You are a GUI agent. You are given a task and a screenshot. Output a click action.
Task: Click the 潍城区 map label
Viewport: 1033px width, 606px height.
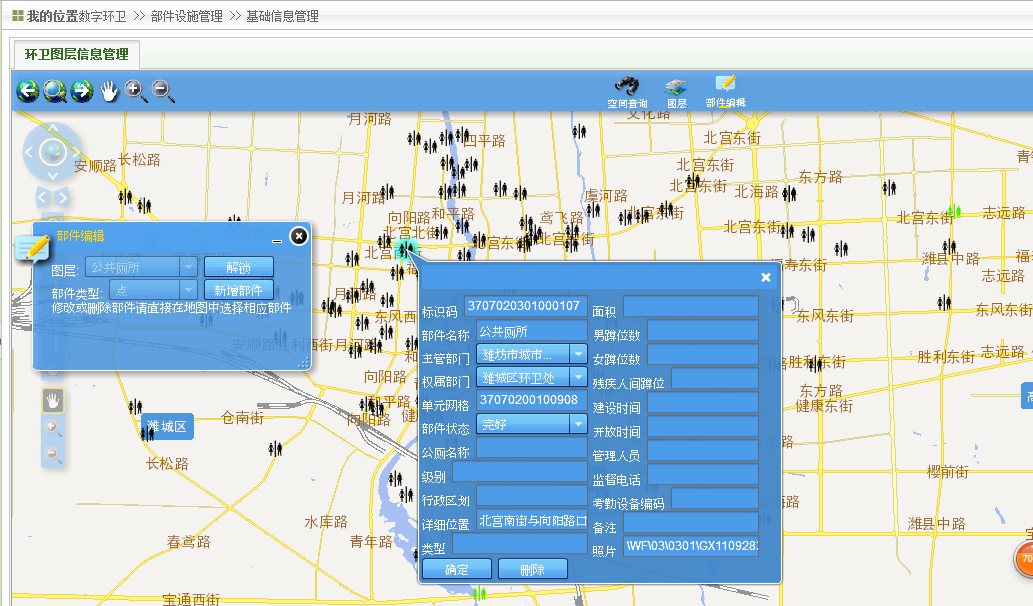click(167, 426)
